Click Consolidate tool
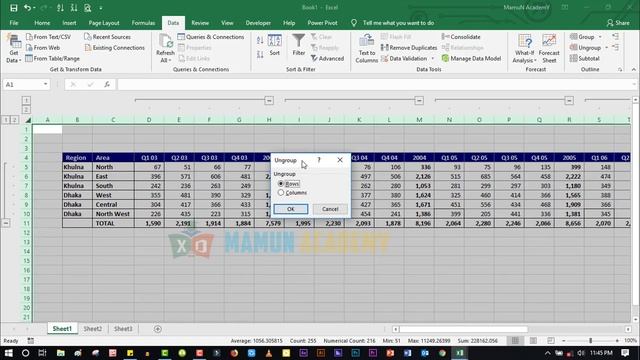 [461, 37]
